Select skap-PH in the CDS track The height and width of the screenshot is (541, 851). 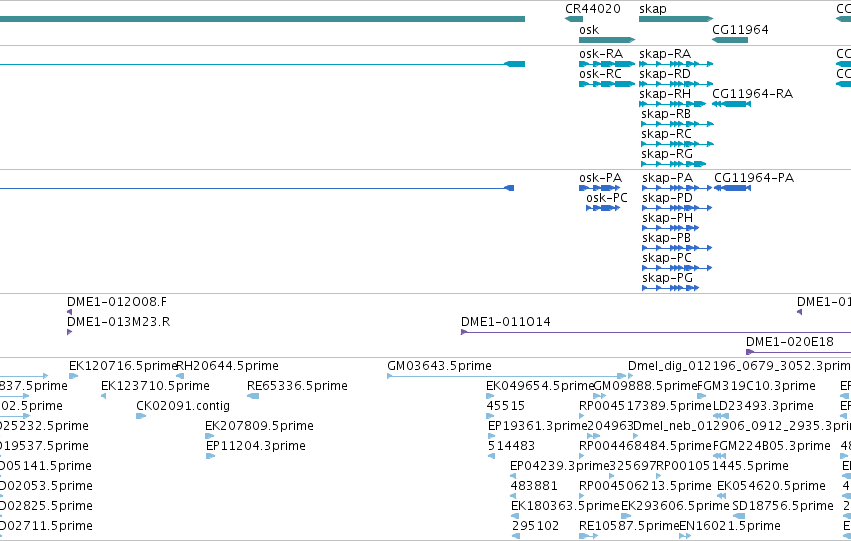point(670,228)
